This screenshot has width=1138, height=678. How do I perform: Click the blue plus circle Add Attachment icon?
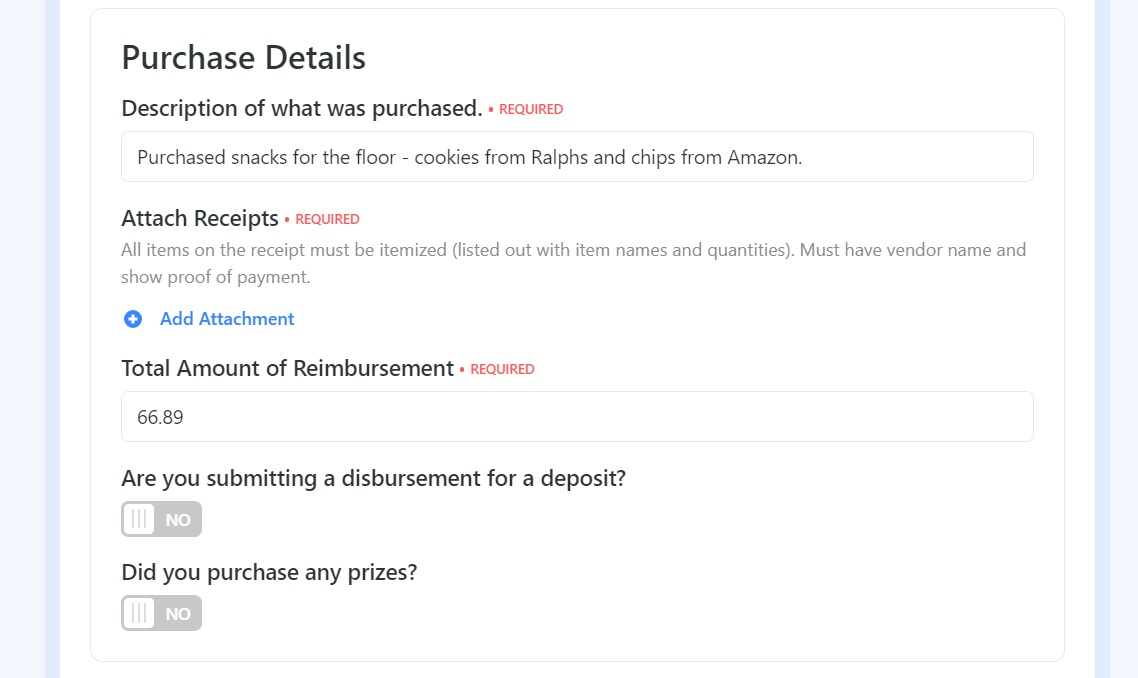(133, 318)
